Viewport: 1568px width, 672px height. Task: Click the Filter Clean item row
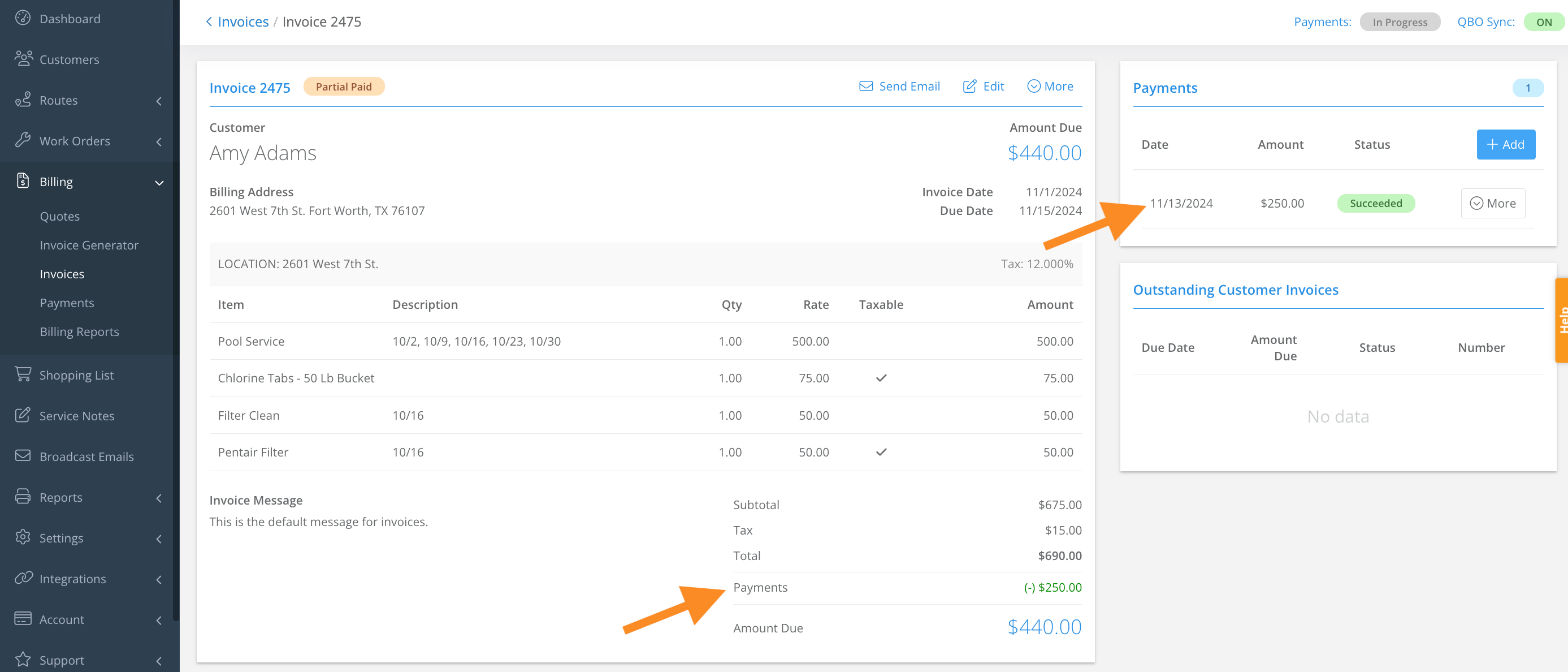[645, 416]
